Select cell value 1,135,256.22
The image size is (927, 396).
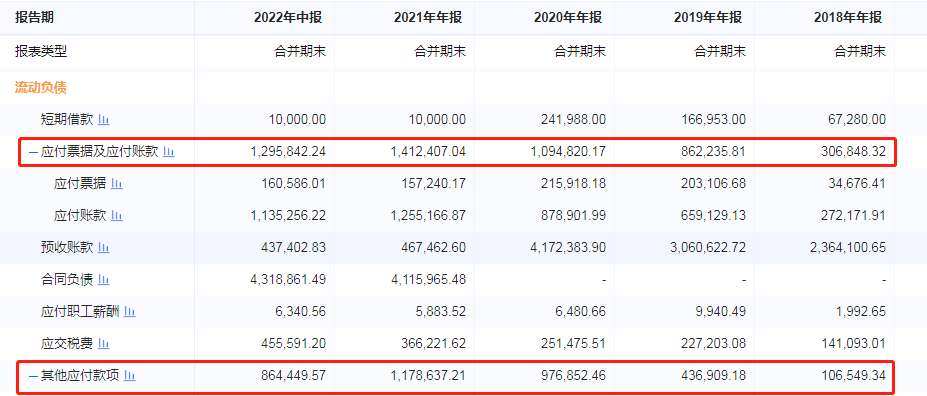coord(288,216)
